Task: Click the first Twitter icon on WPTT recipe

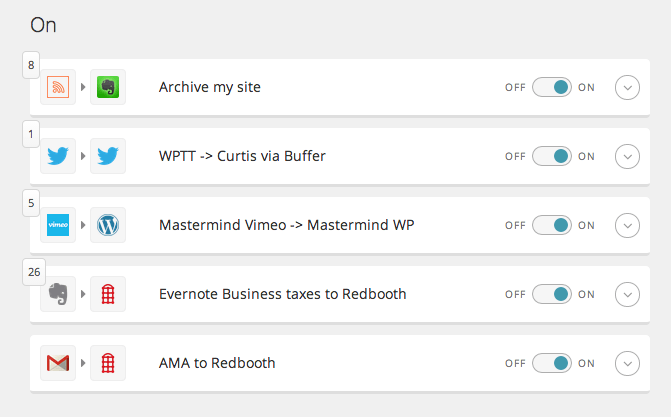Action: [x=58, y=156]
